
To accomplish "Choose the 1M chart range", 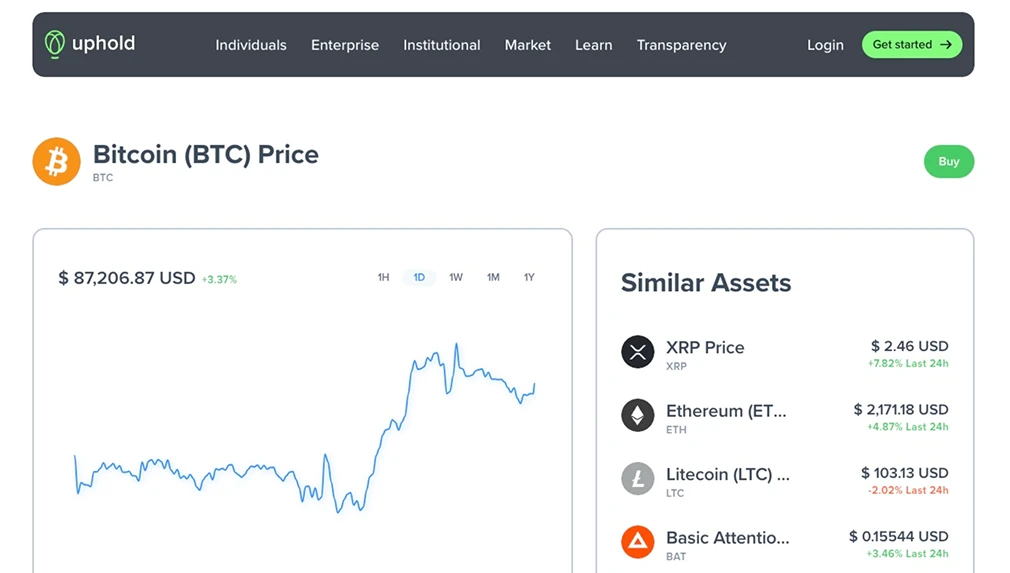I will click(x=493, y=277).
